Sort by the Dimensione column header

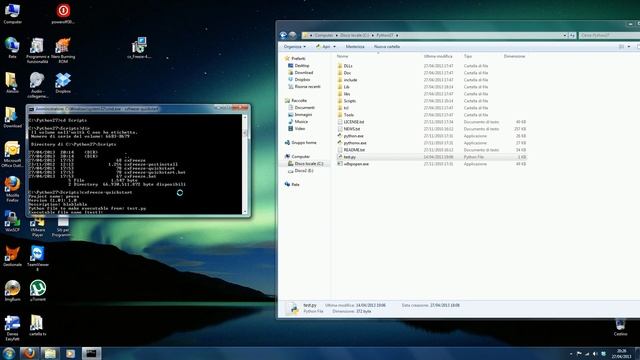pyautogui.click(x=514, y=56)
